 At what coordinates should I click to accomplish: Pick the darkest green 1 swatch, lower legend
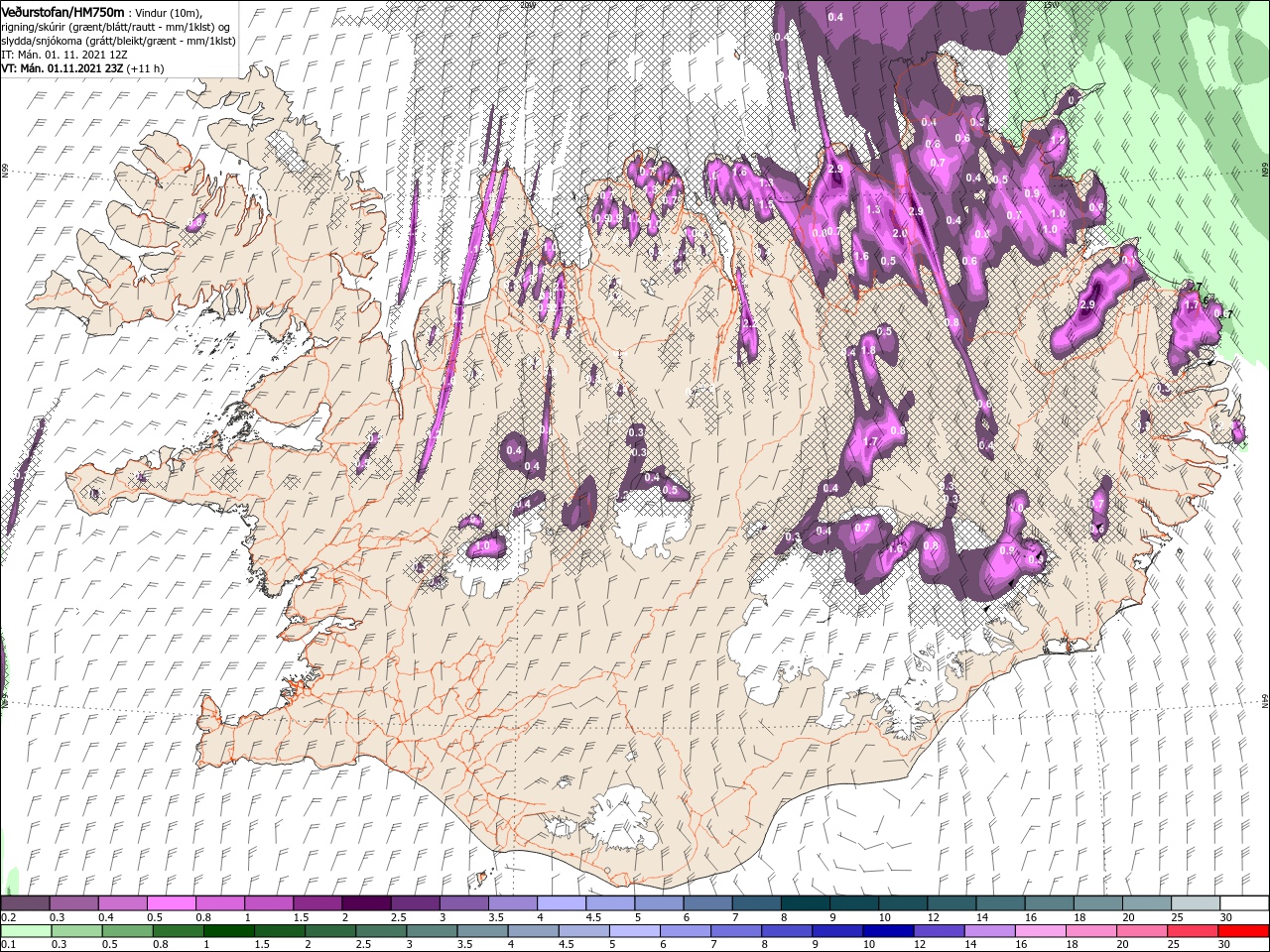[x=228, y=931]
